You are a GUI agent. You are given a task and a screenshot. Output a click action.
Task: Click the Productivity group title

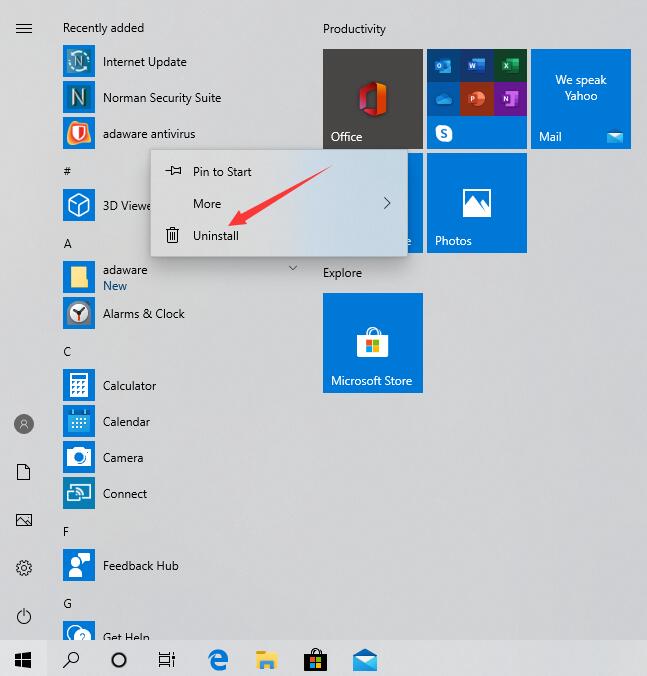click(354, 29)
